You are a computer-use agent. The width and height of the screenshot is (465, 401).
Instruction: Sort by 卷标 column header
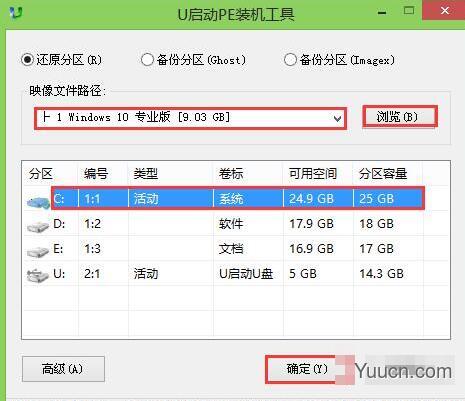coord(231,174)
